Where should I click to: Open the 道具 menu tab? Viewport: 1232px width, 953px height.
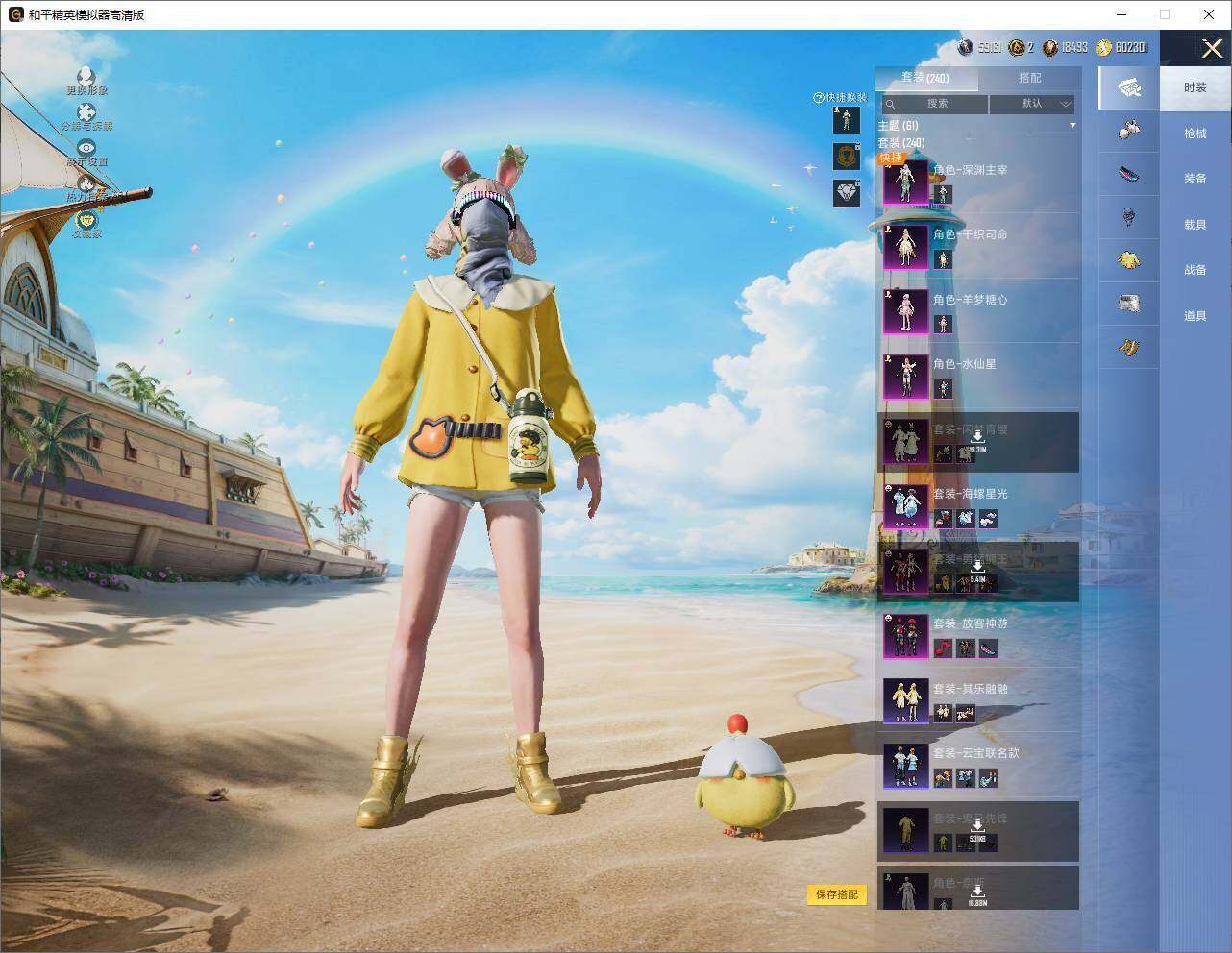pyautogui.click(x=1195, y=316)
